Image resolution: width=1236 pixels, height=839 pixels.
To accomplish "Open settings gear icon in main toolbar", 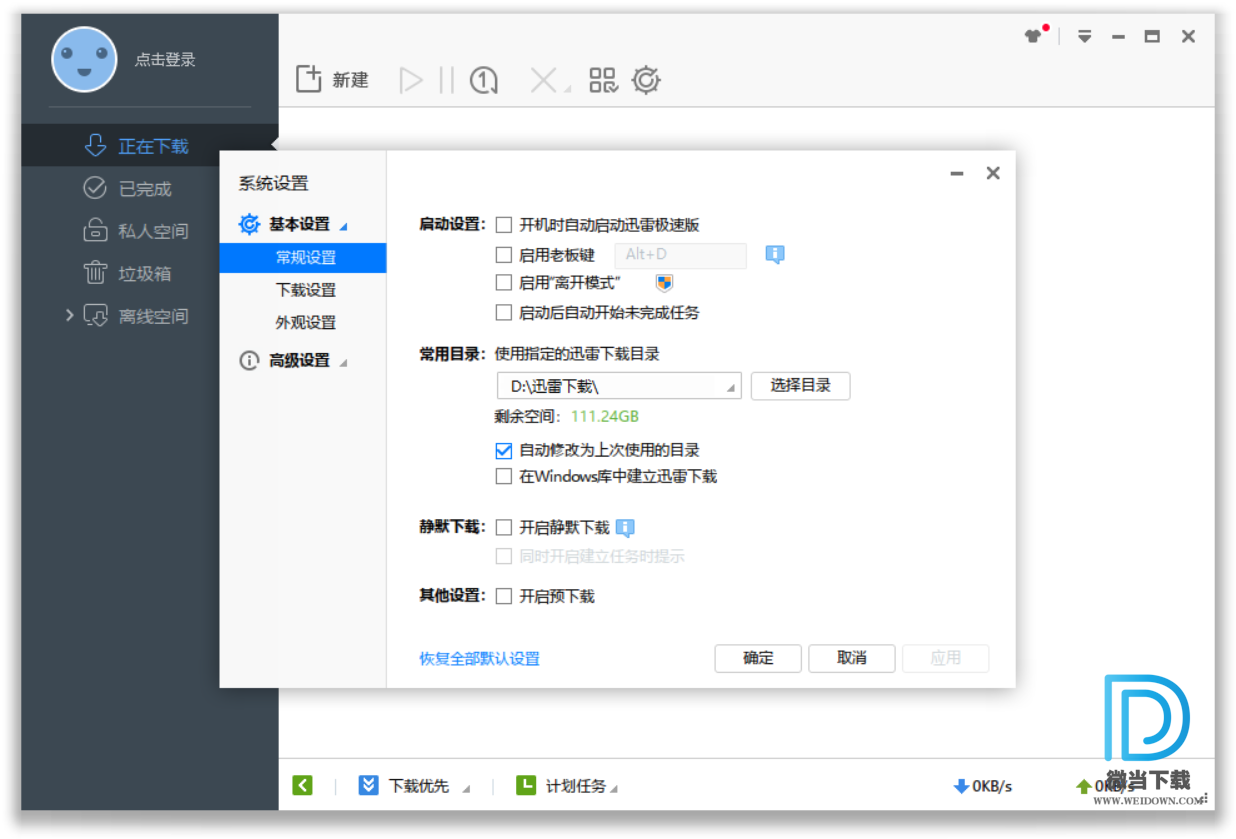I will [646, 80].
